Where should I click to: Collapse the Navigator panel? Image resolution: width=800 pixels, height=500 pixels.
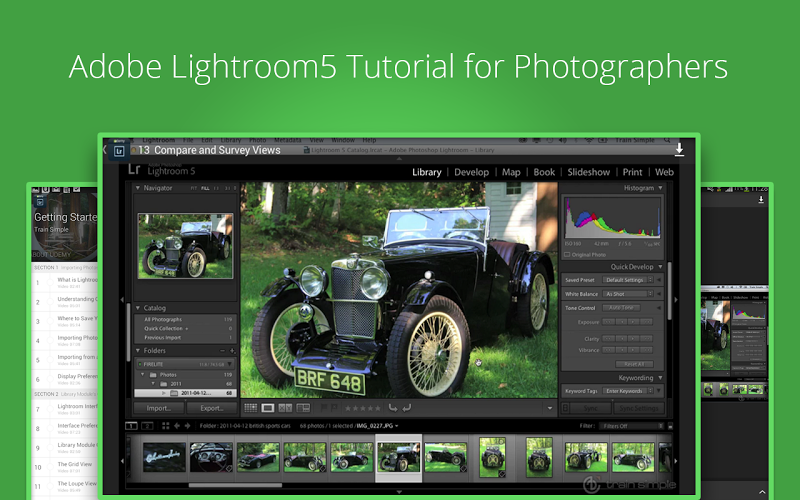point(138,188)
